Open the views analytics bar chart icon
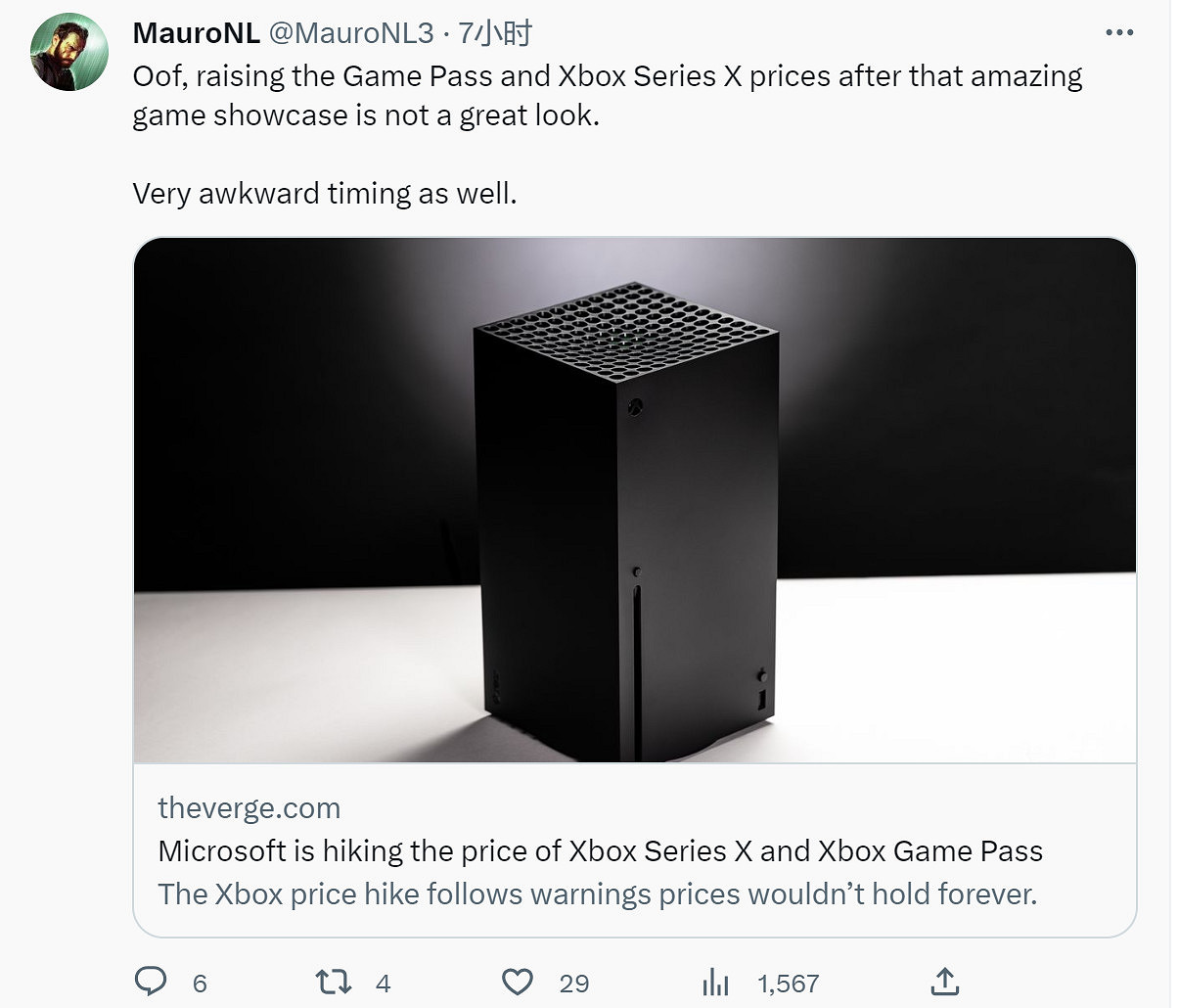The width and height of the screenshot is (1178, 1008). (x=715, y=982)
